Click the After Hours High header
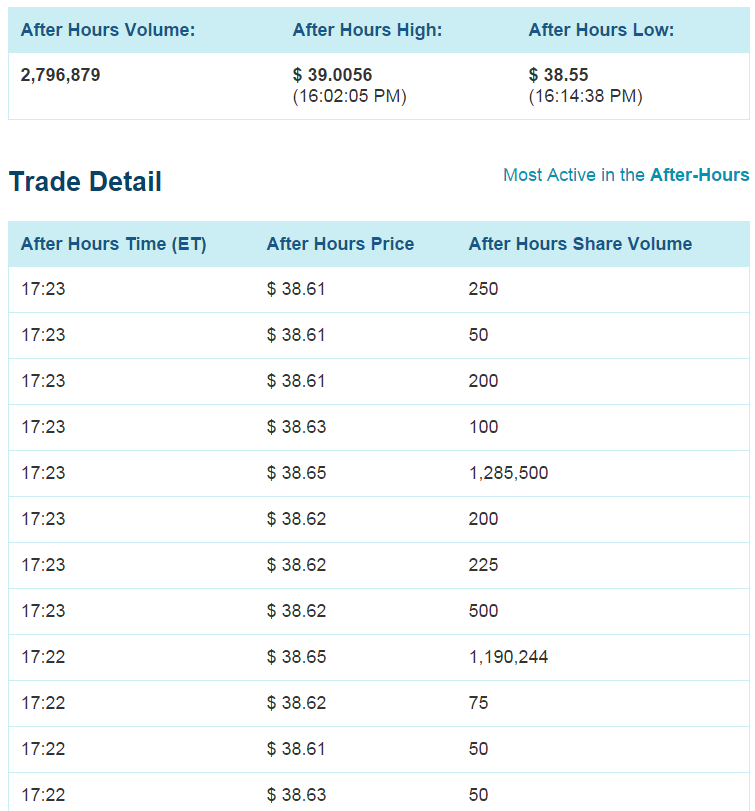 point(367,30)
